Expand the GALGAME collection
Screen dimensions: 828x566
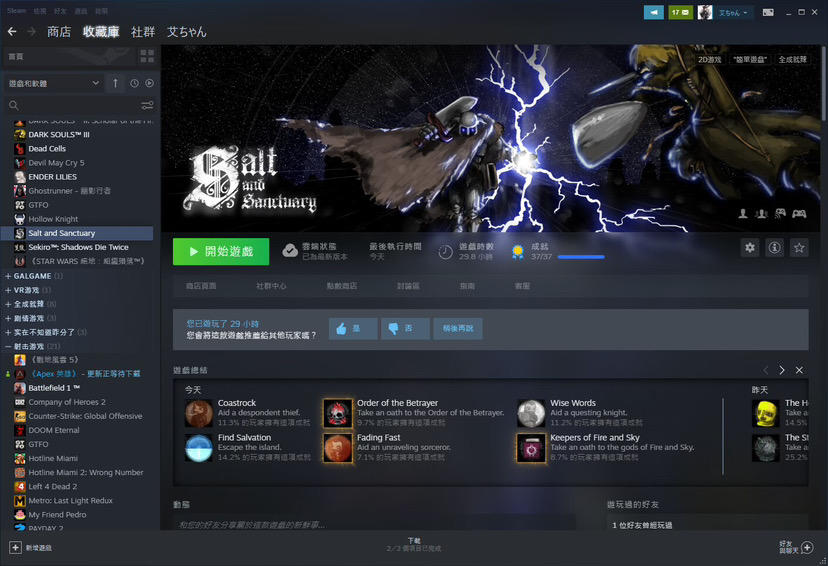(x=8, y=276)
